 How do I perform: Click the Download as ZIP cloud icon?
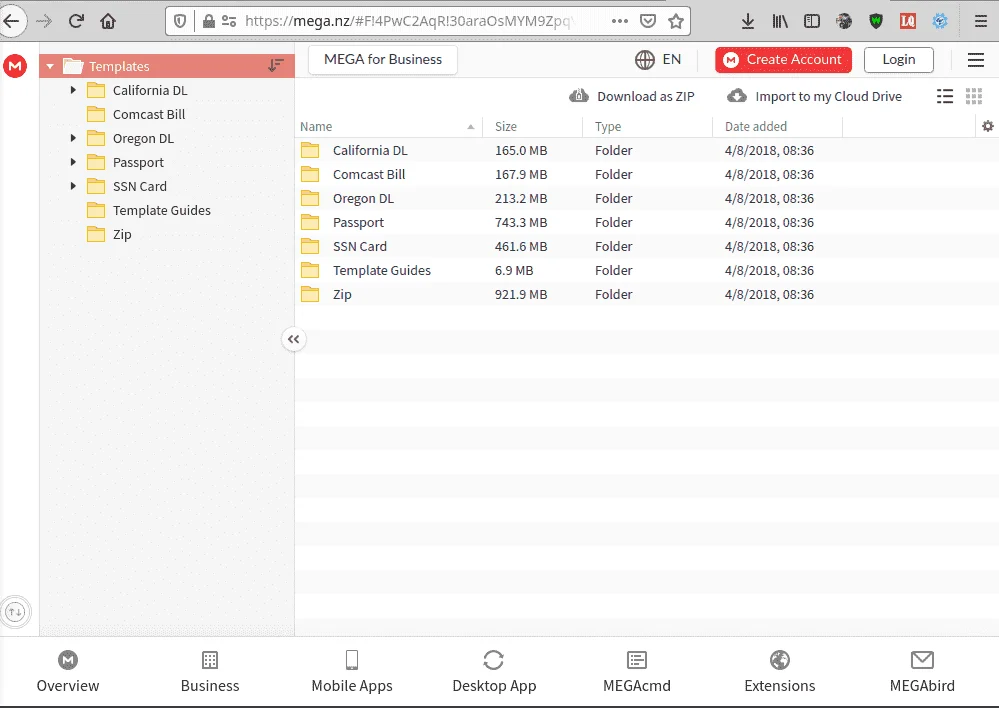coord(579,96)
